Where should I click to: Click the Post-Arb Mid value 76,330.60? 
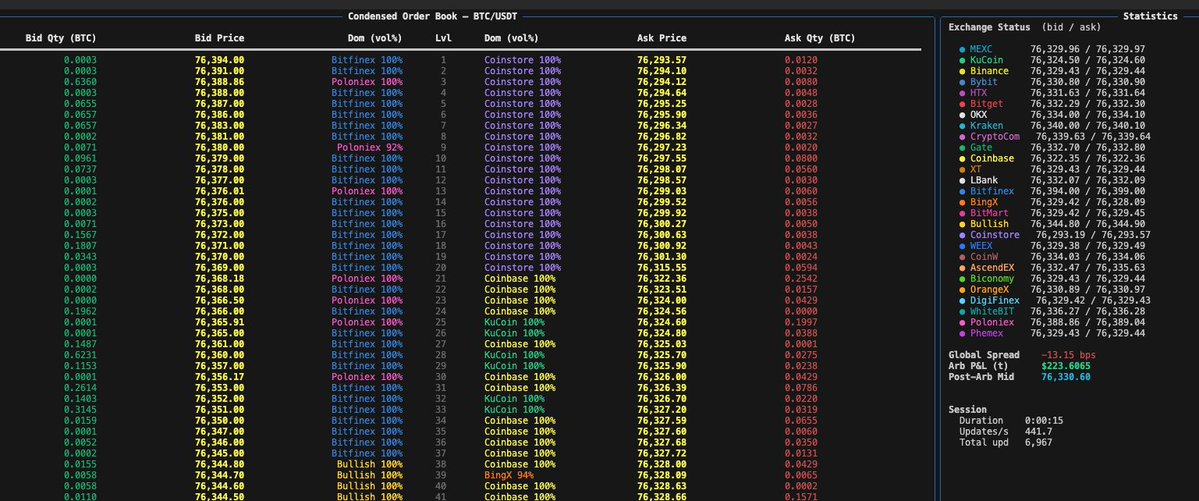click(x=1066, y=377)
